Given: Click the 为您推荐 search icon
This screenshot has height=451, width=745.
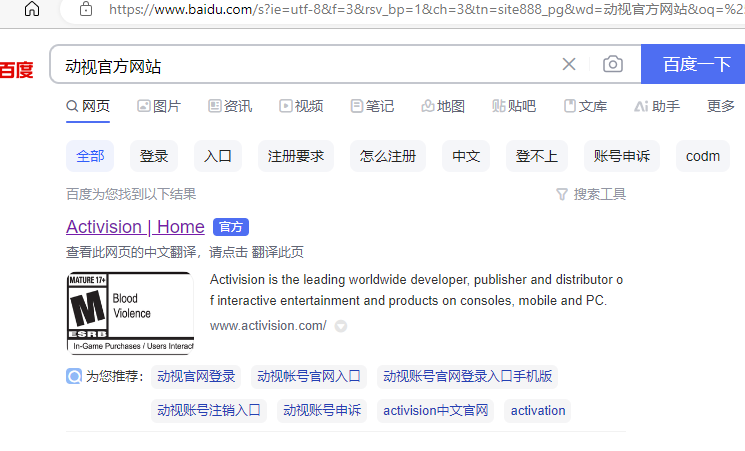Looking at the screenshot, I should point(74,377).
